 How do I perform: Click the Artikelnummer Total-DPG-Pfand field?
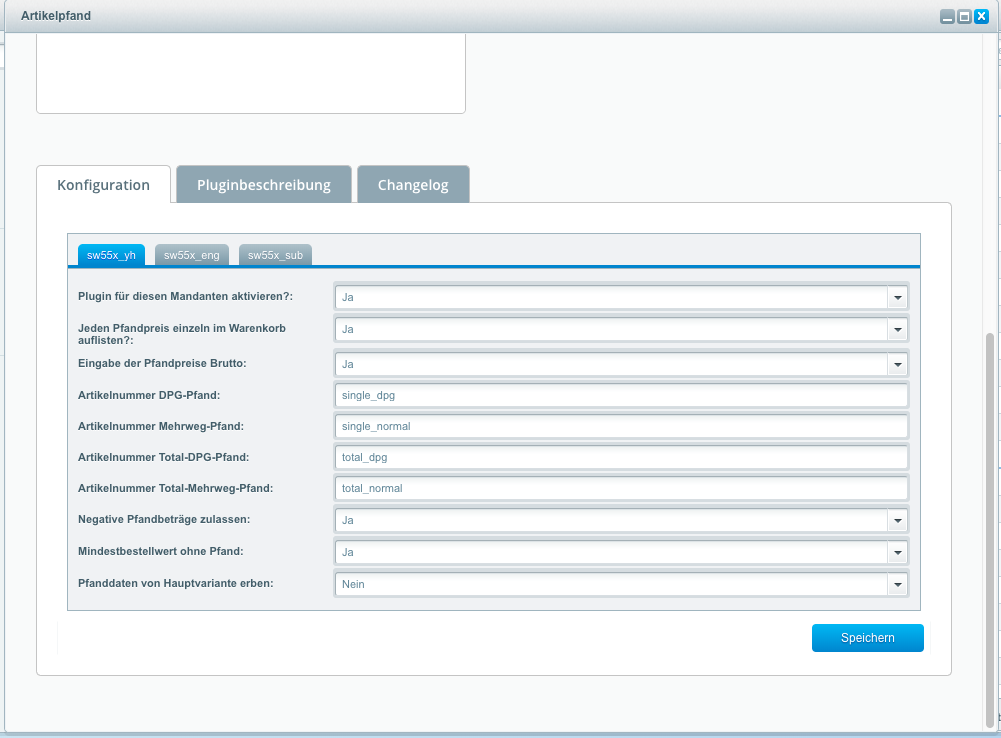(x=621, y=457)
